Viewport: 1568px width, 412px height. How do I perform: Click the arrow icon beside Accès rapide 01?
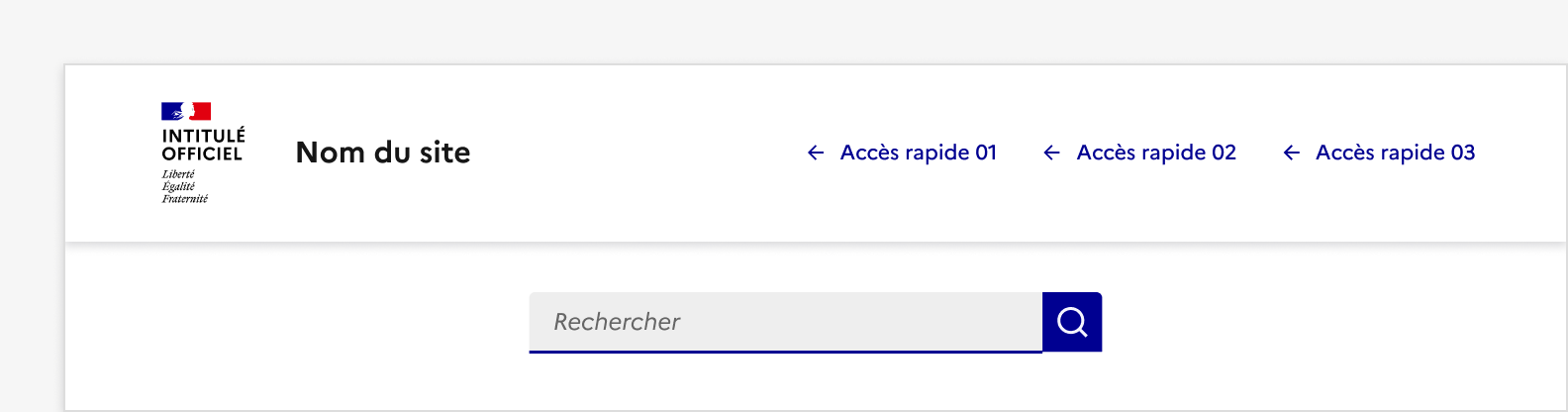[816, 153]
